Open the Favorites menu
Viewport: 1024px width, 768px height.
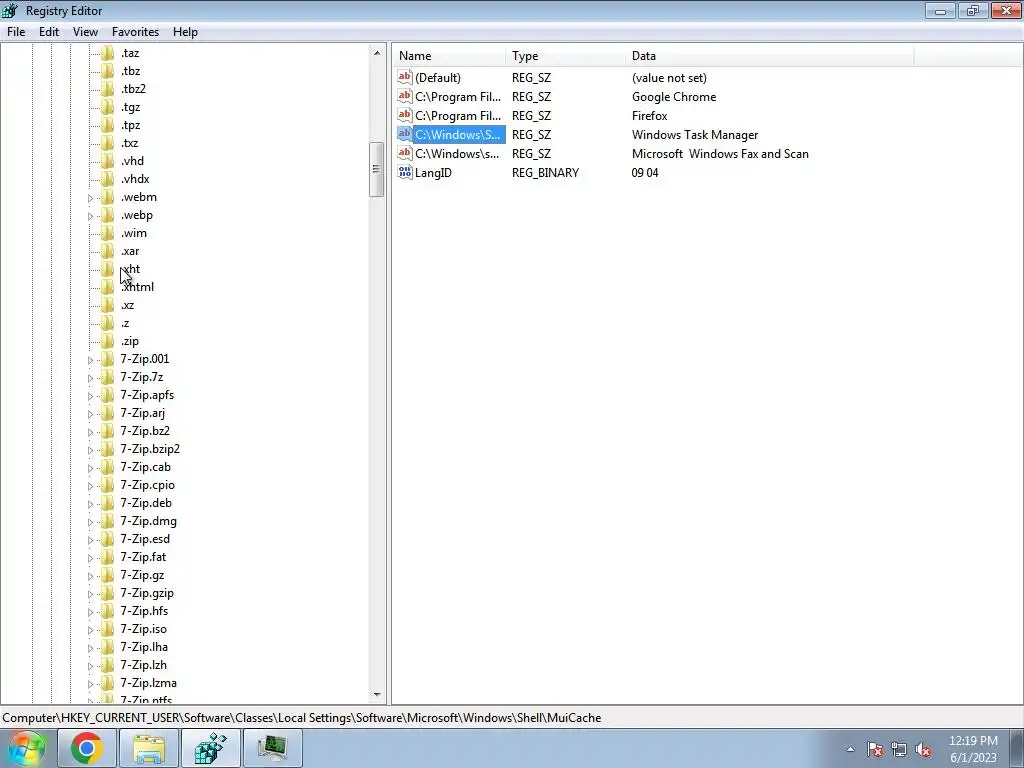coord(135,32)
